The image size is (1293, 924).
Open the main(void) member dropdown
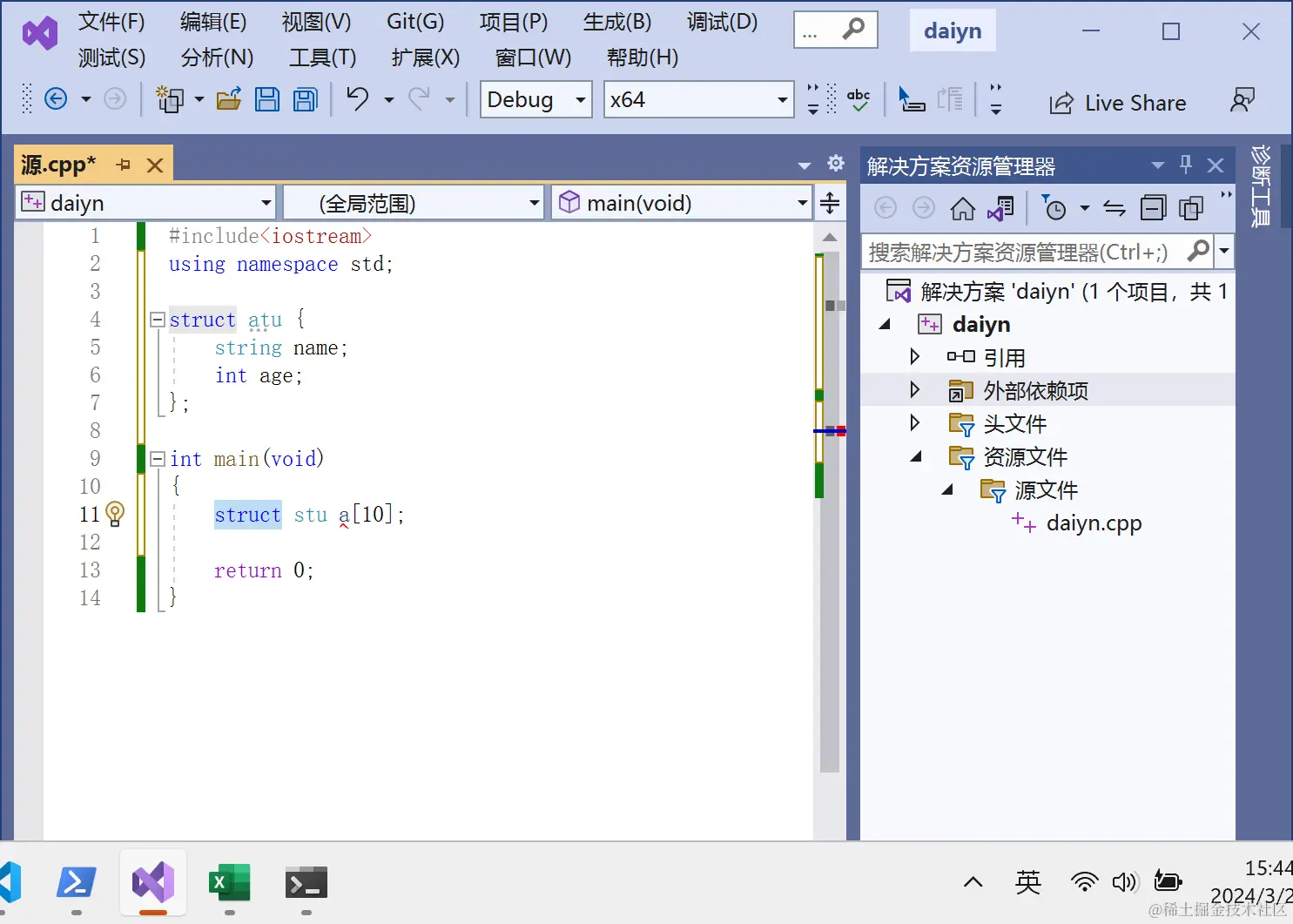(682, 202)
